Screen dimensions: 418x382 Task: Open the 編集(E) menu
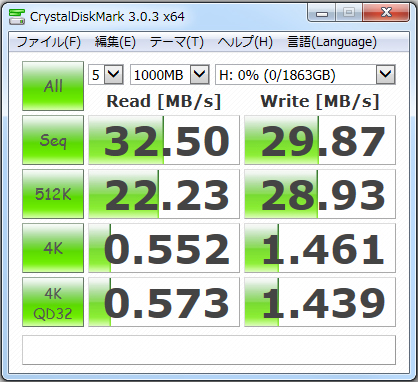[115, 42]
